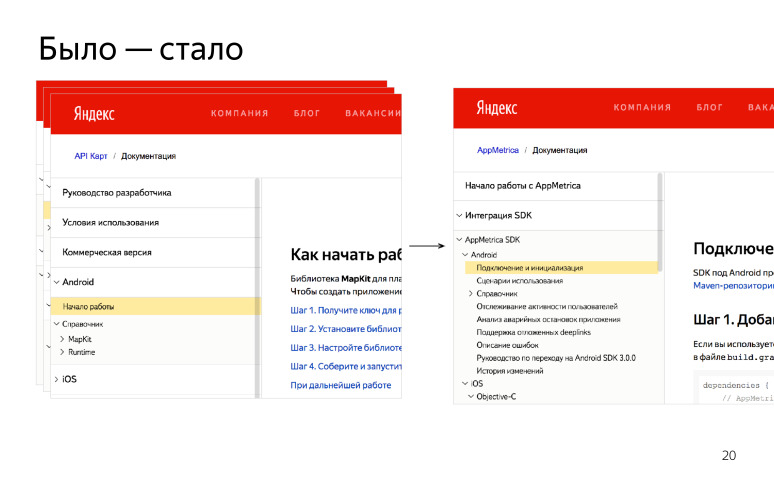This screenshot has height=484, width=774.
Task: Click the AppMetrica sidebar scrollbar
Action: pyautogui.click(x=660, y=222)
